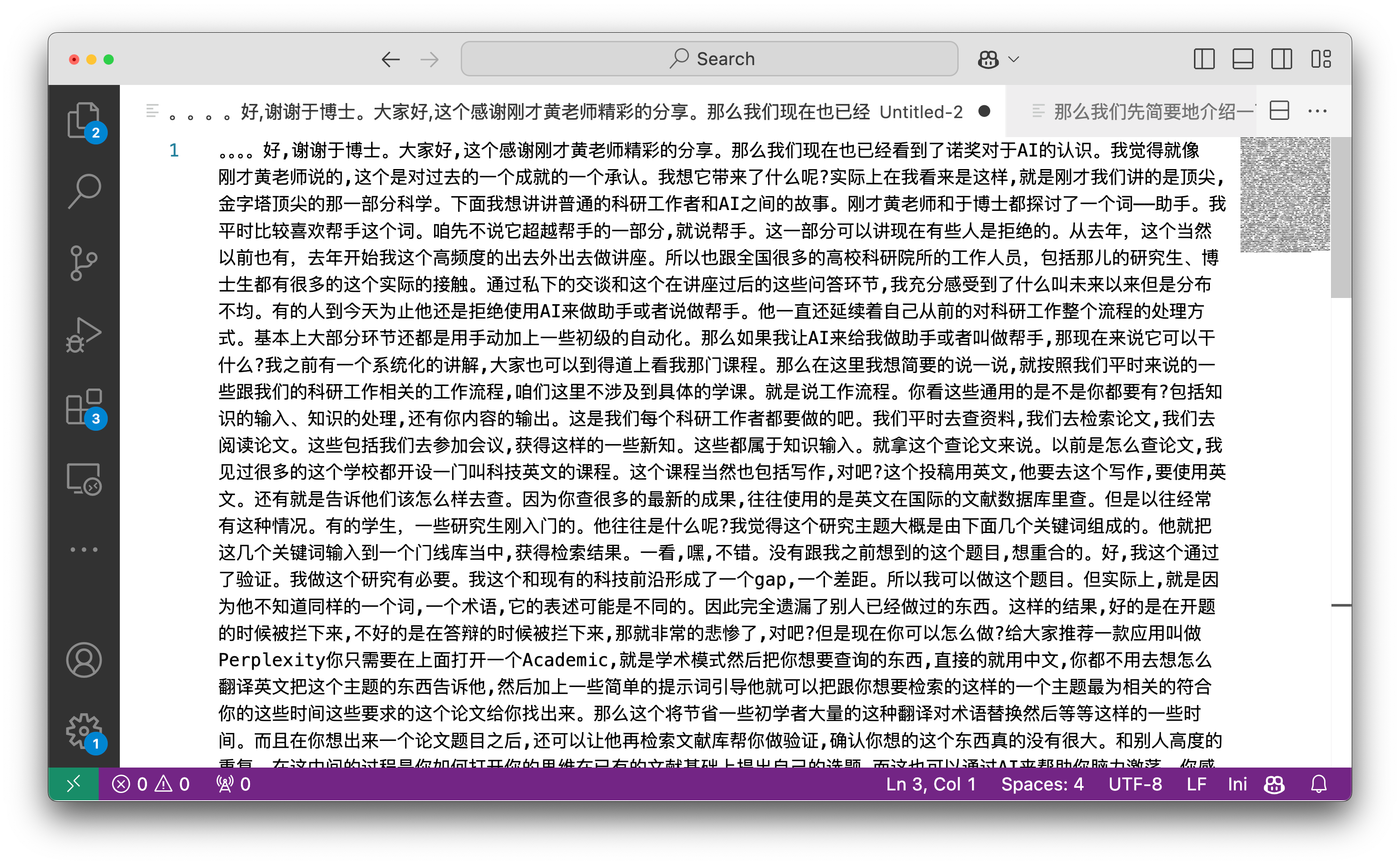Select language mode Ini
Viewport: 1400px width, 865px height.
pyautogui.click(x=1237, y=784)
